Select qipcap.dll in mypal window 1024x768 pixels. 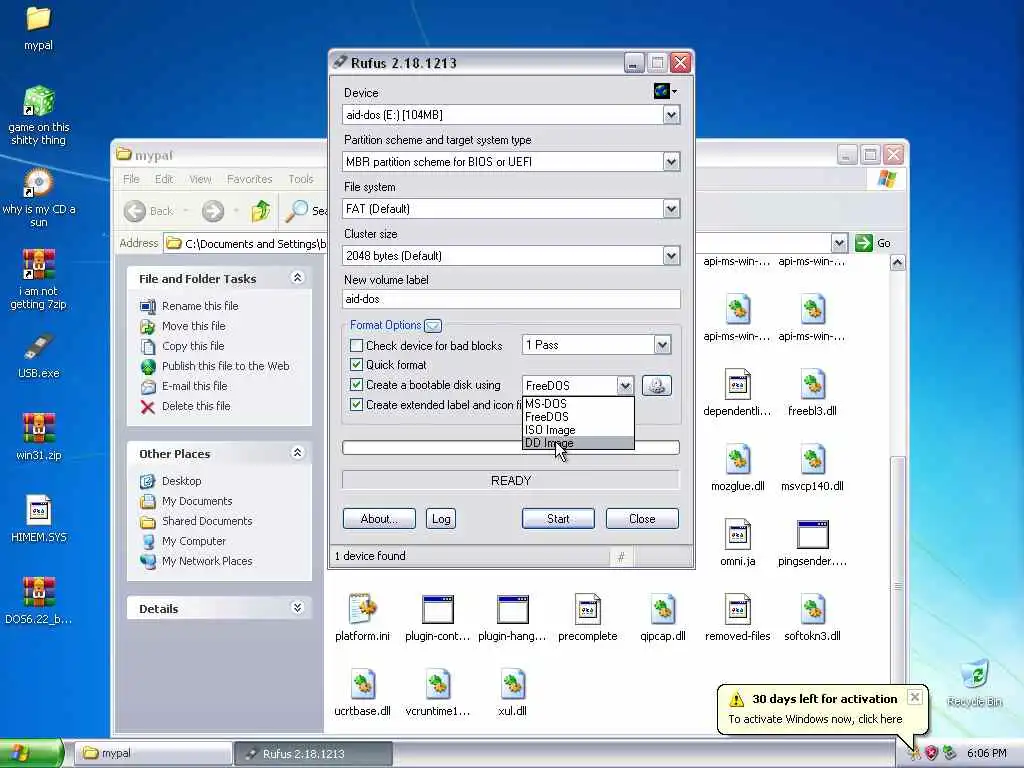(x=662, y=618)
